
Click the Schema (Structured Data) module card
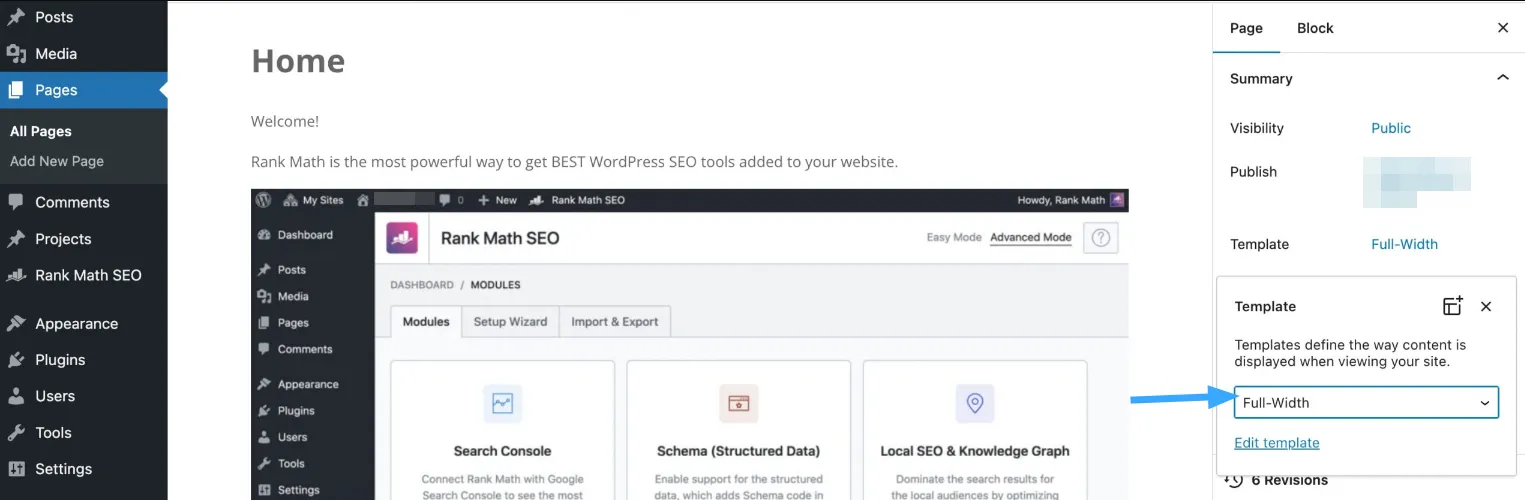738,430
